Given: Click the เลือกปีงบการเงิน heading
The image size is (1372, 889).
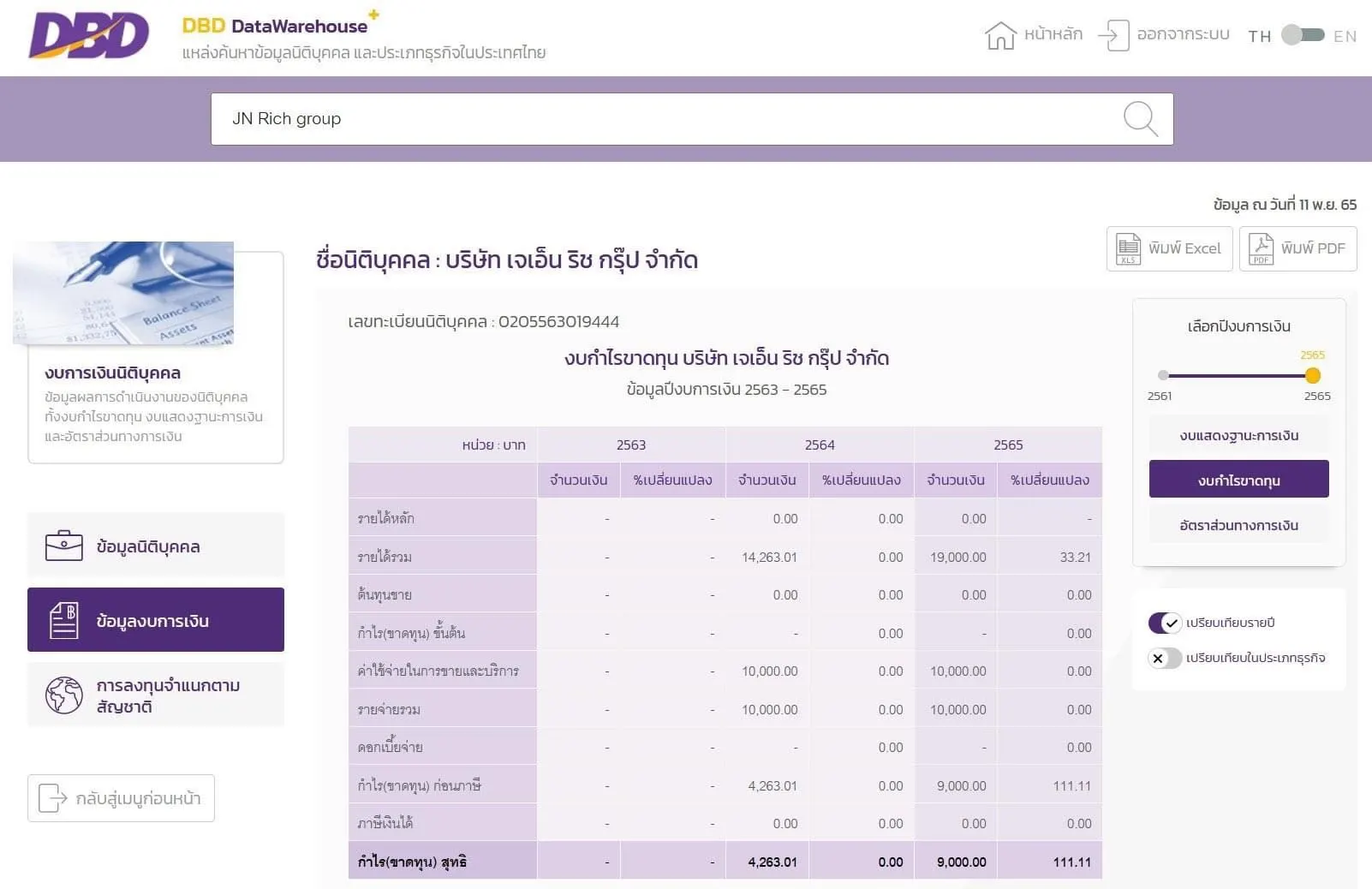Looking at the screenshot, I should (x=1238, y=326).
